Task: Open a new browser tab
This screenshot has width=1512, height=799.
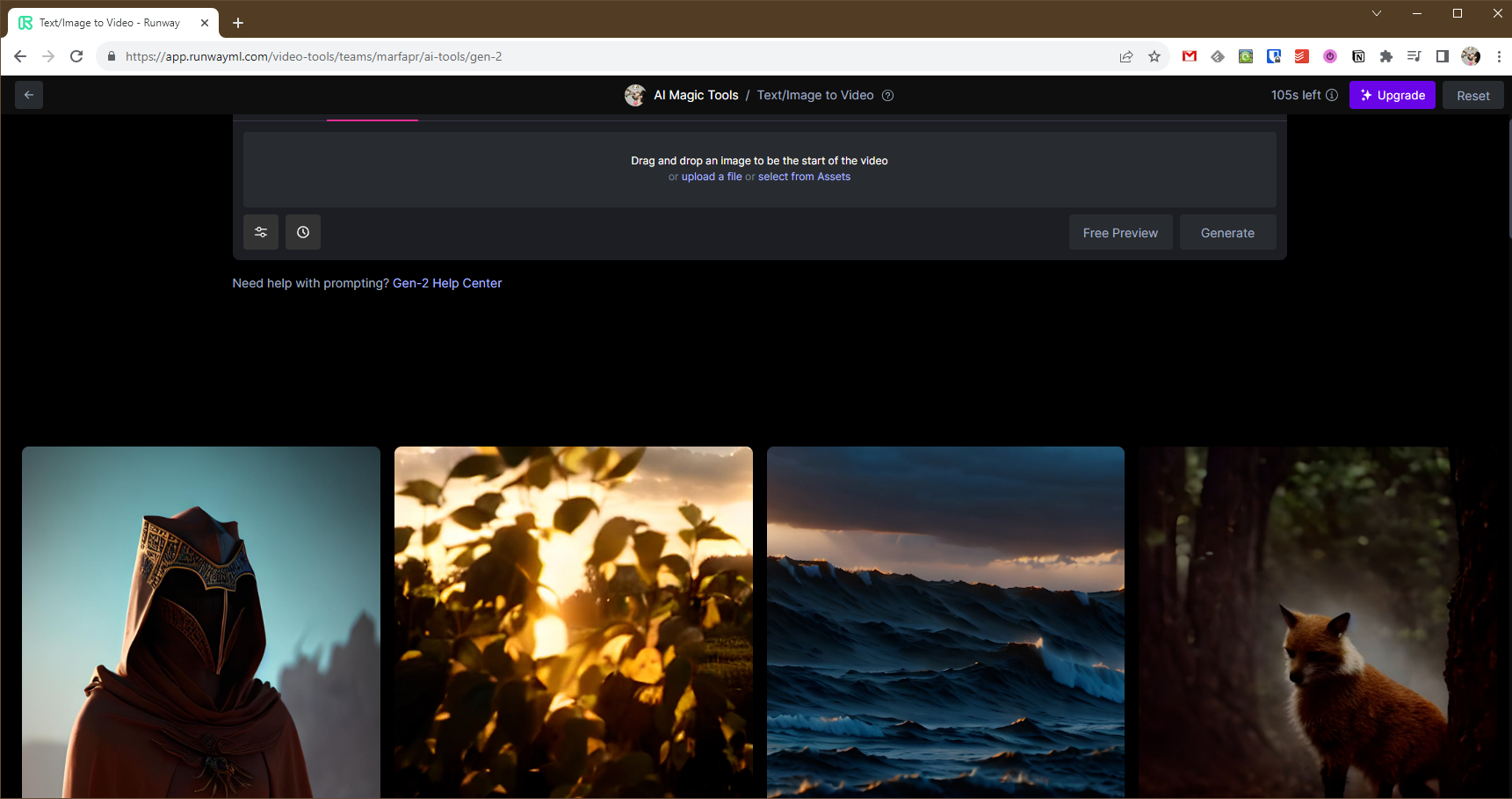Action: pos(238,23)
